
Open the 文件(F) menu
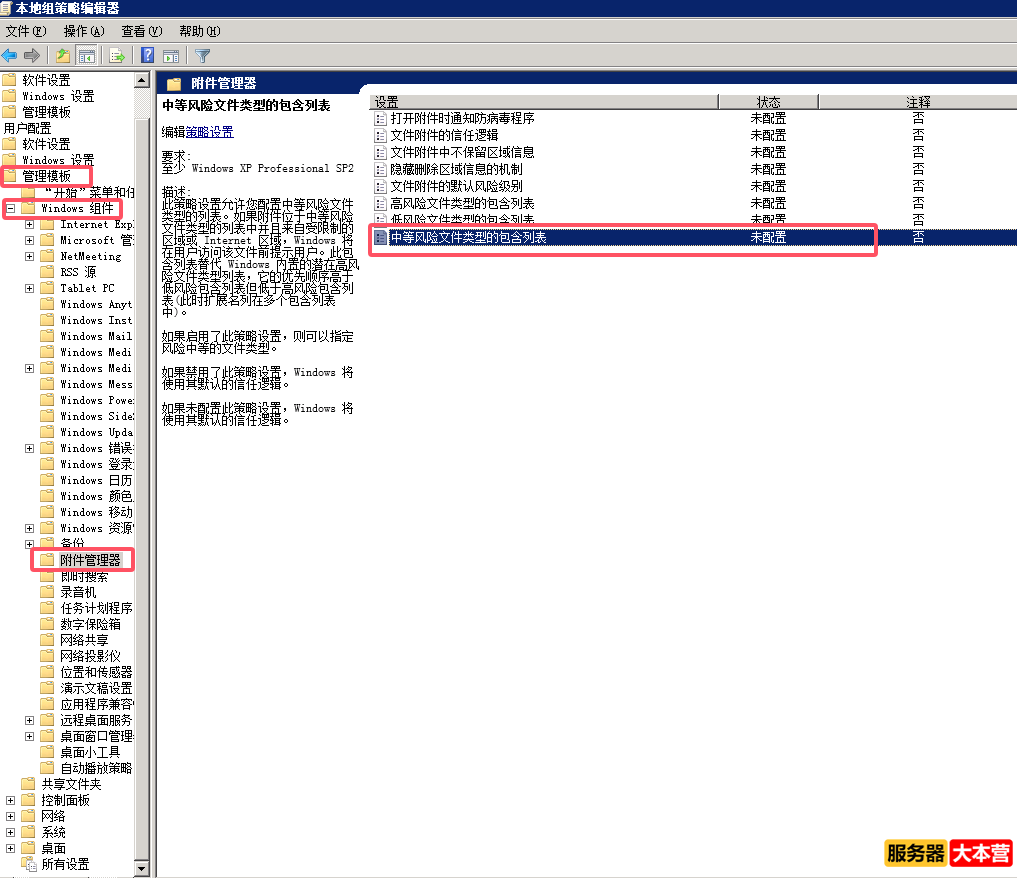point(26,31)
